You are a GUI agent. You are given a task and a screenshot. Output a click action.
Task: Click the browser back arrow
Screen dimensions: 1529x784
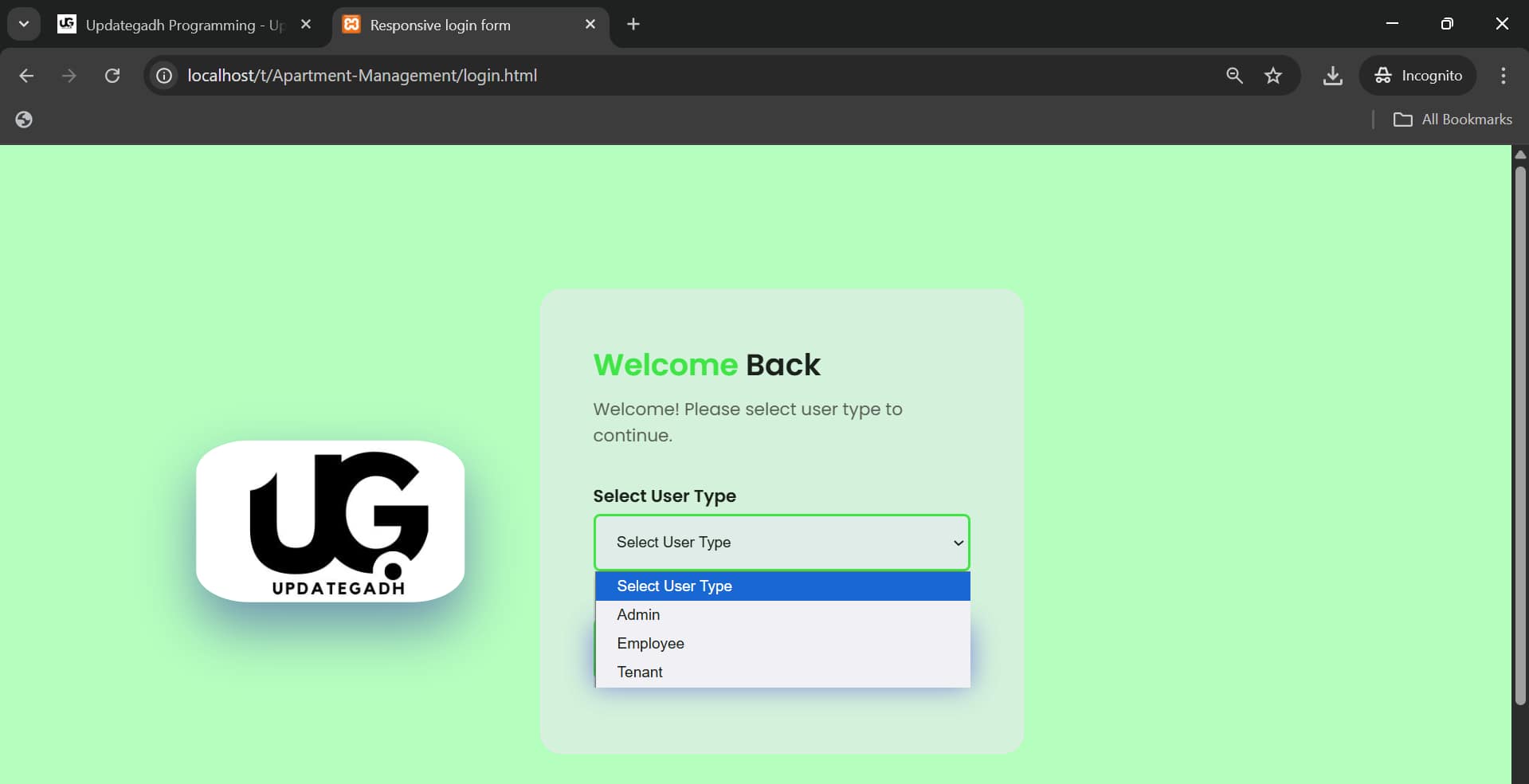(x=26, y=76)
